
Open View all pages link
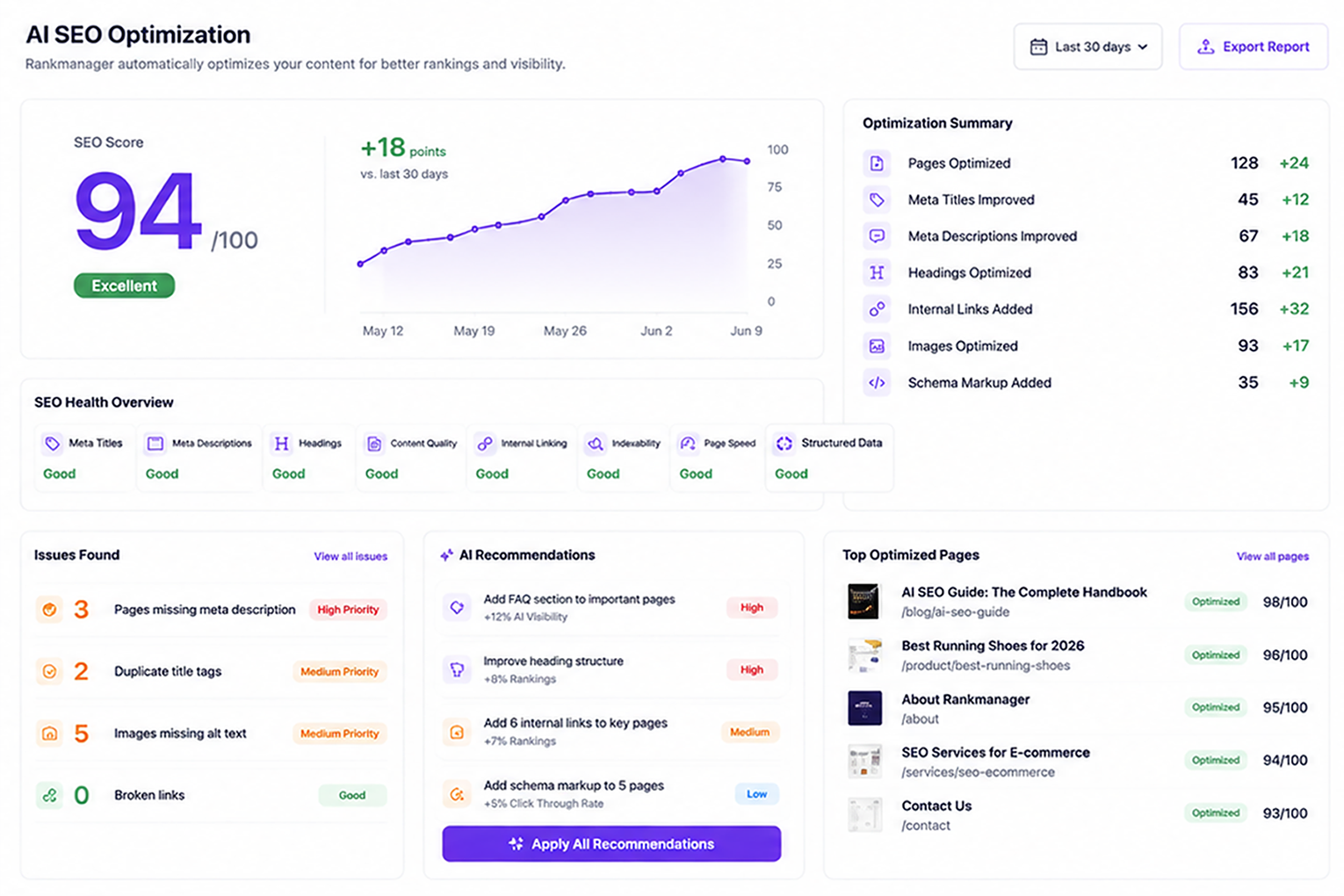point(1272,556)
